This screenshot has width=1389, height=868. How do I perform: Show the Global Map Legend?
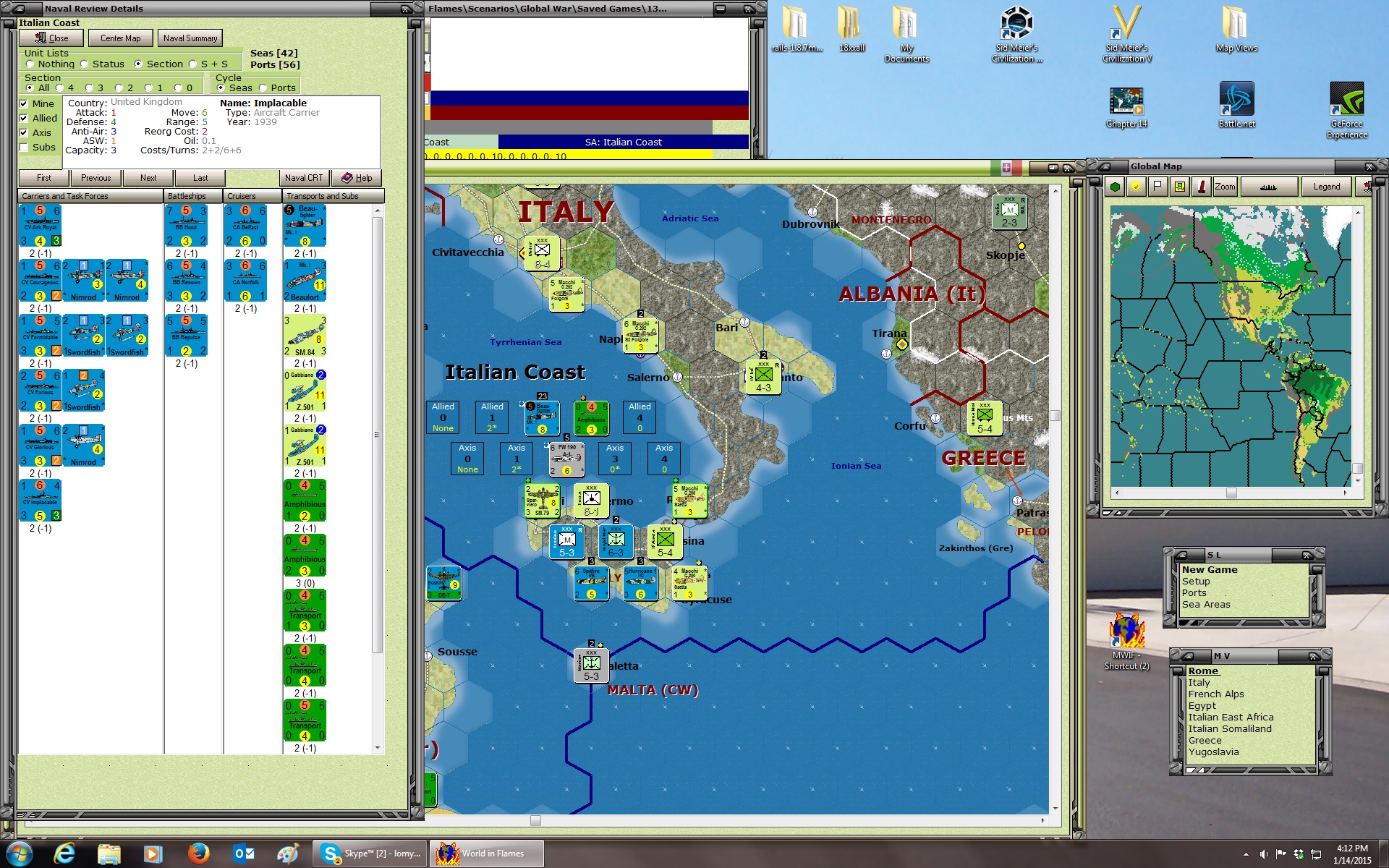(x=1326, y=187)
